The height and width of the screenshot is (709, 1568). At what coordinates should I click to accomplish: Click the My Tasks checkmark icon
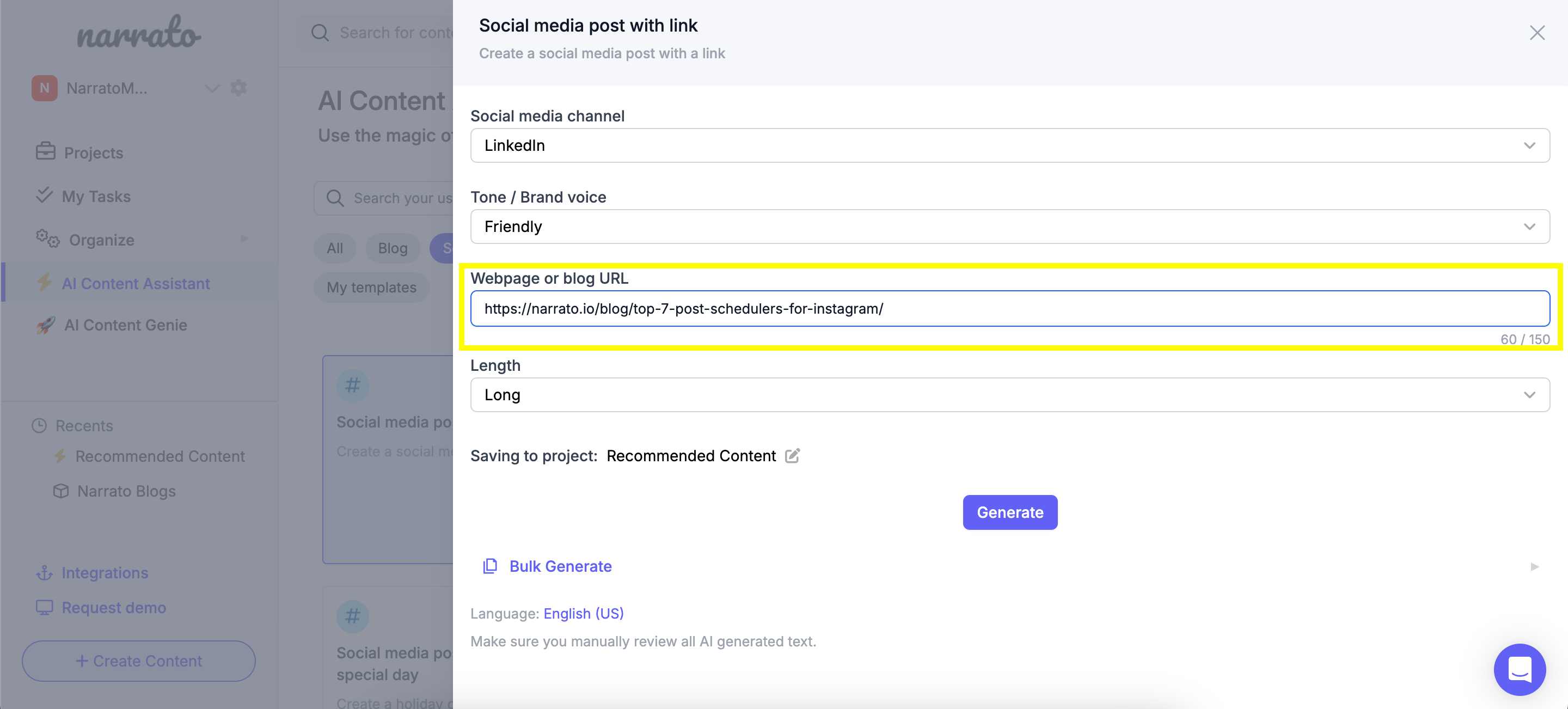(45, 195)
